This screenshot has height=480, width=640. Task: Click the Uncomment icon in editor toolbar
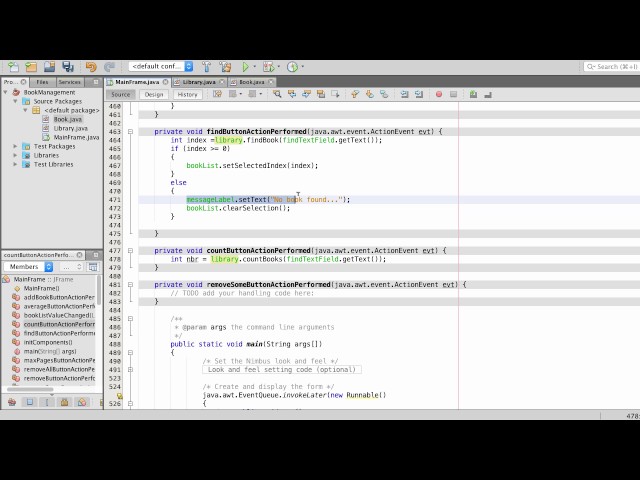[x=473, y=94]
